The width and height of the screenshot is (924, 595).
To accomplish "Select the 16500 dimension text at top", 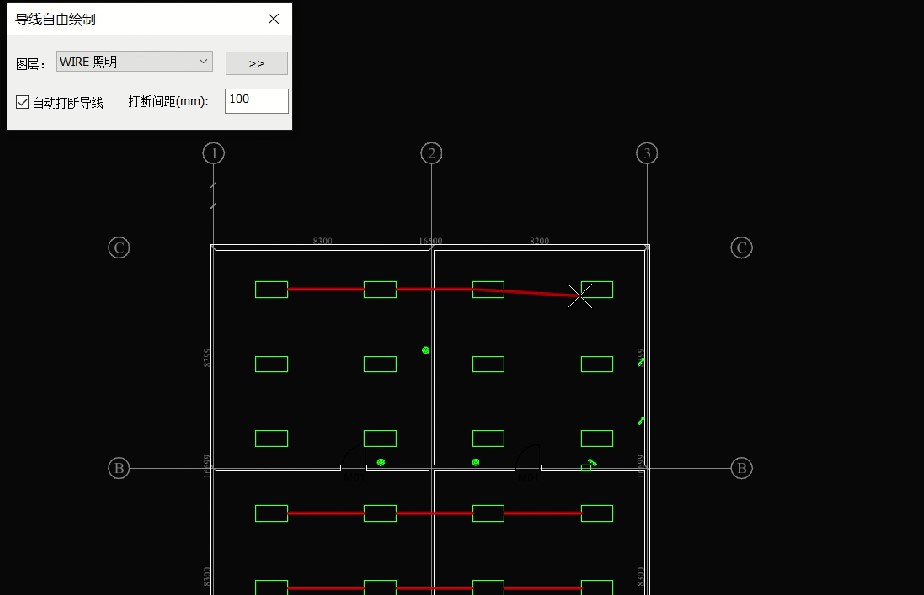I will 430,240.
